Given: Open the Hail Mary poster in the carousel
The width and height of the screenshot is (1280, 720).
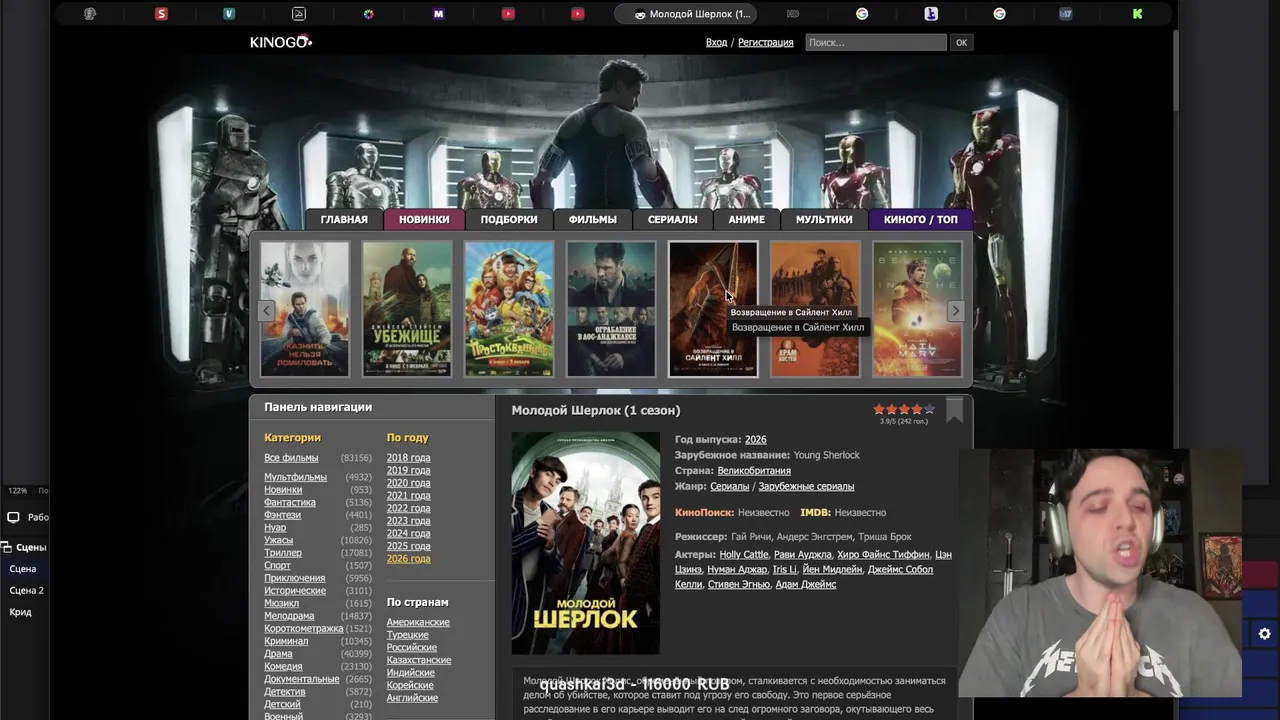Looking at the screenshot, I should [x=917, y=309].
